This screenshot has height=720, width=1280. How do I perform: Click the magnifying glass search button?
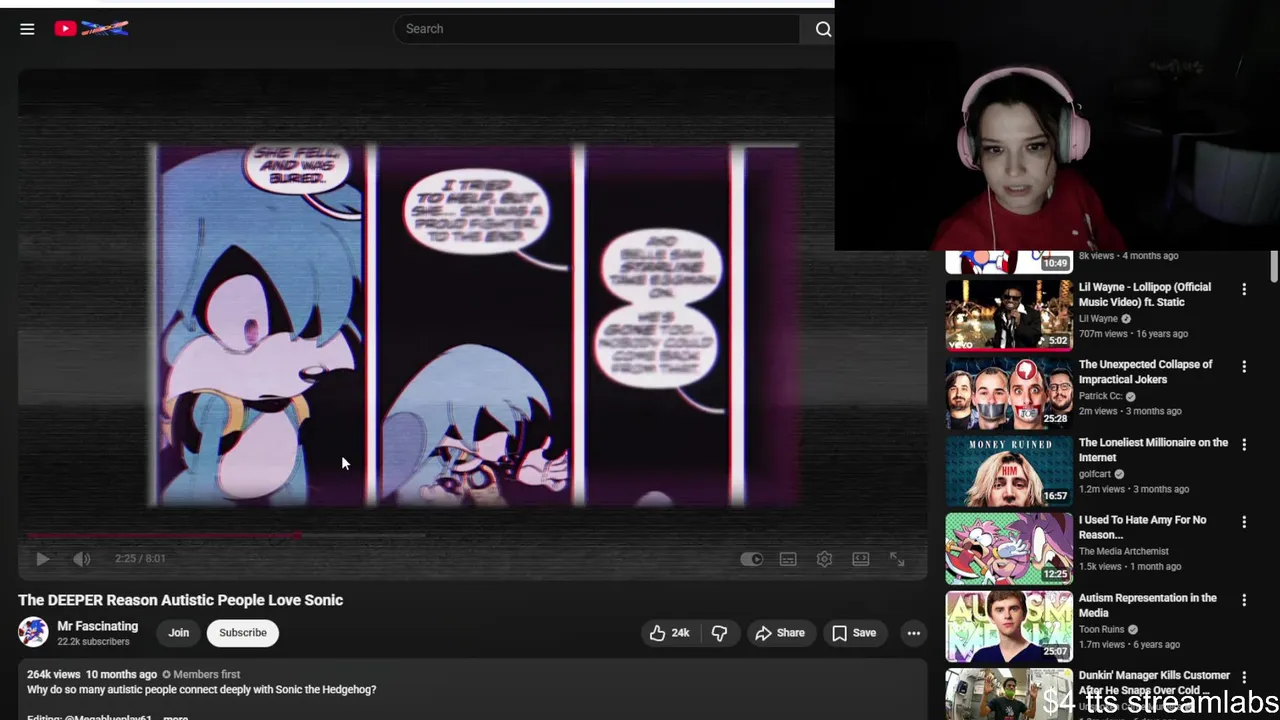(x=823, y=29)
